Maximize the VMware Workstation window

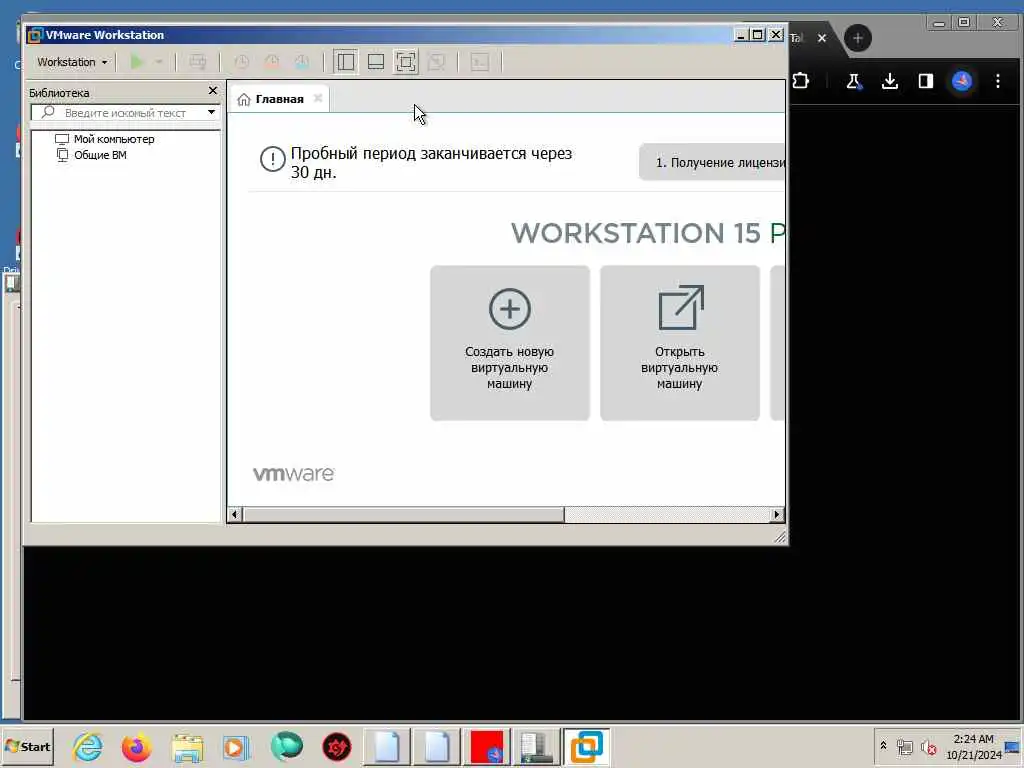pyautogui.click(x=758, y=35)
